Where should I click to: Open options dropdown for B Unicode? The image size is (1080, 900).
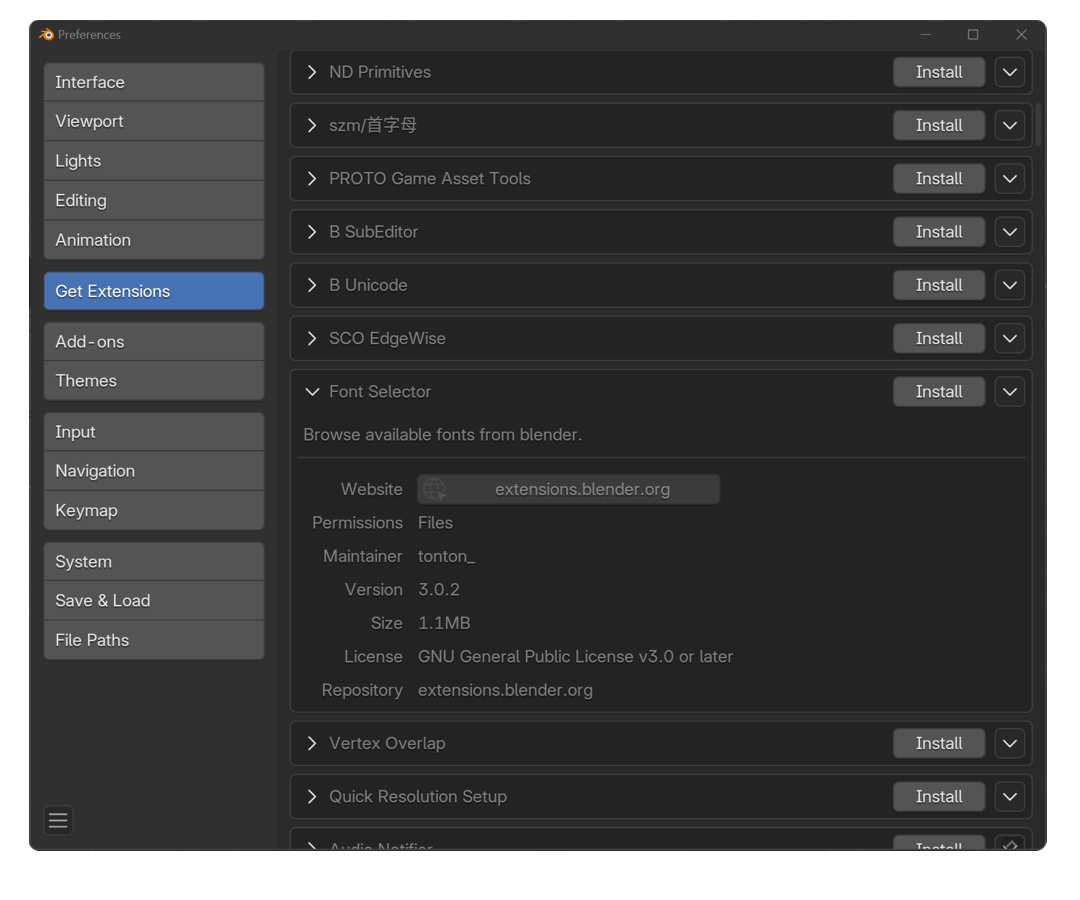pyautogui.click(x=1010, y=285)
